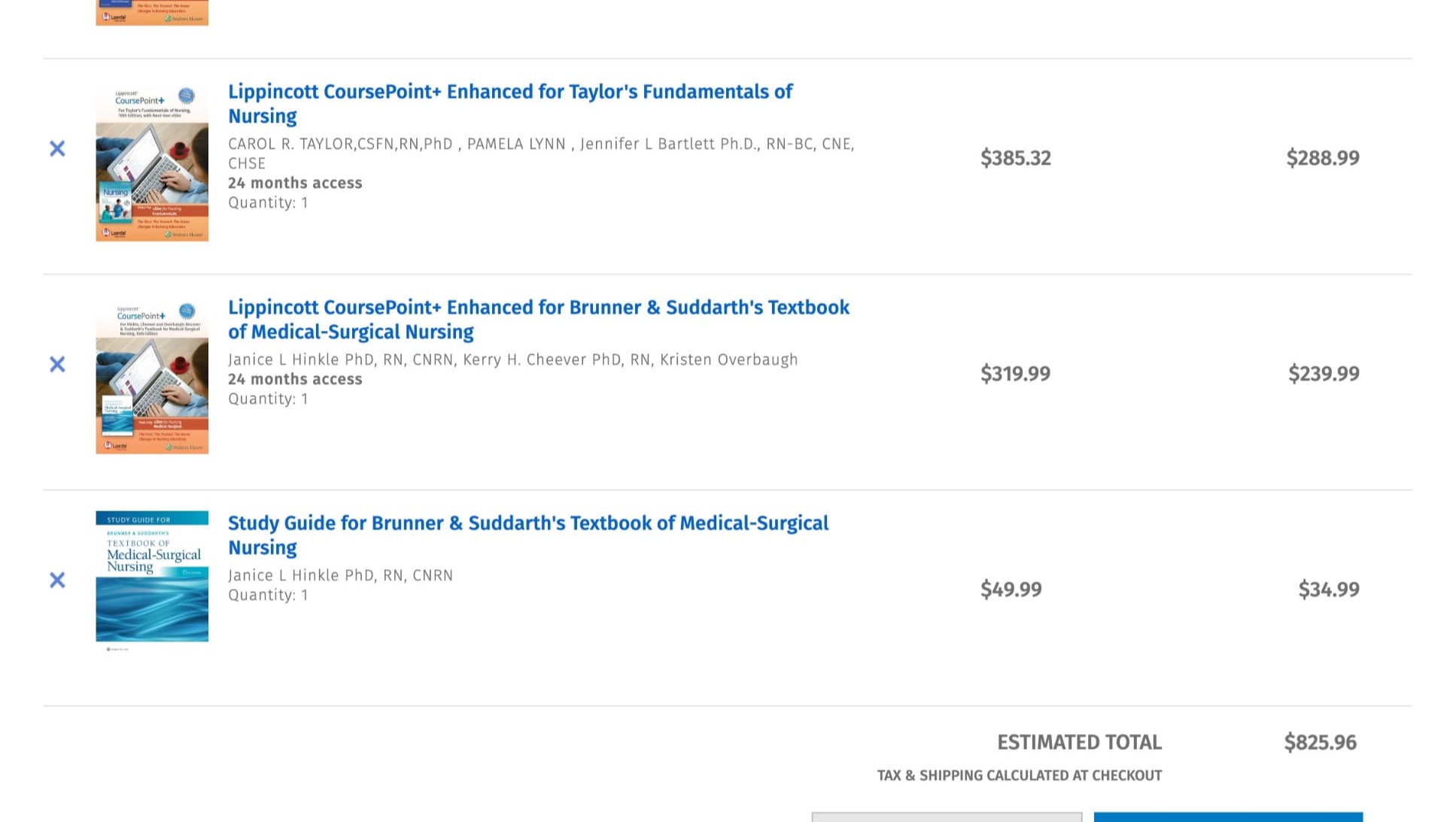Open Study Guide for Brunner & Suddarth's link
Screen dimensions: 1456x822
click(x=528, y=535)
